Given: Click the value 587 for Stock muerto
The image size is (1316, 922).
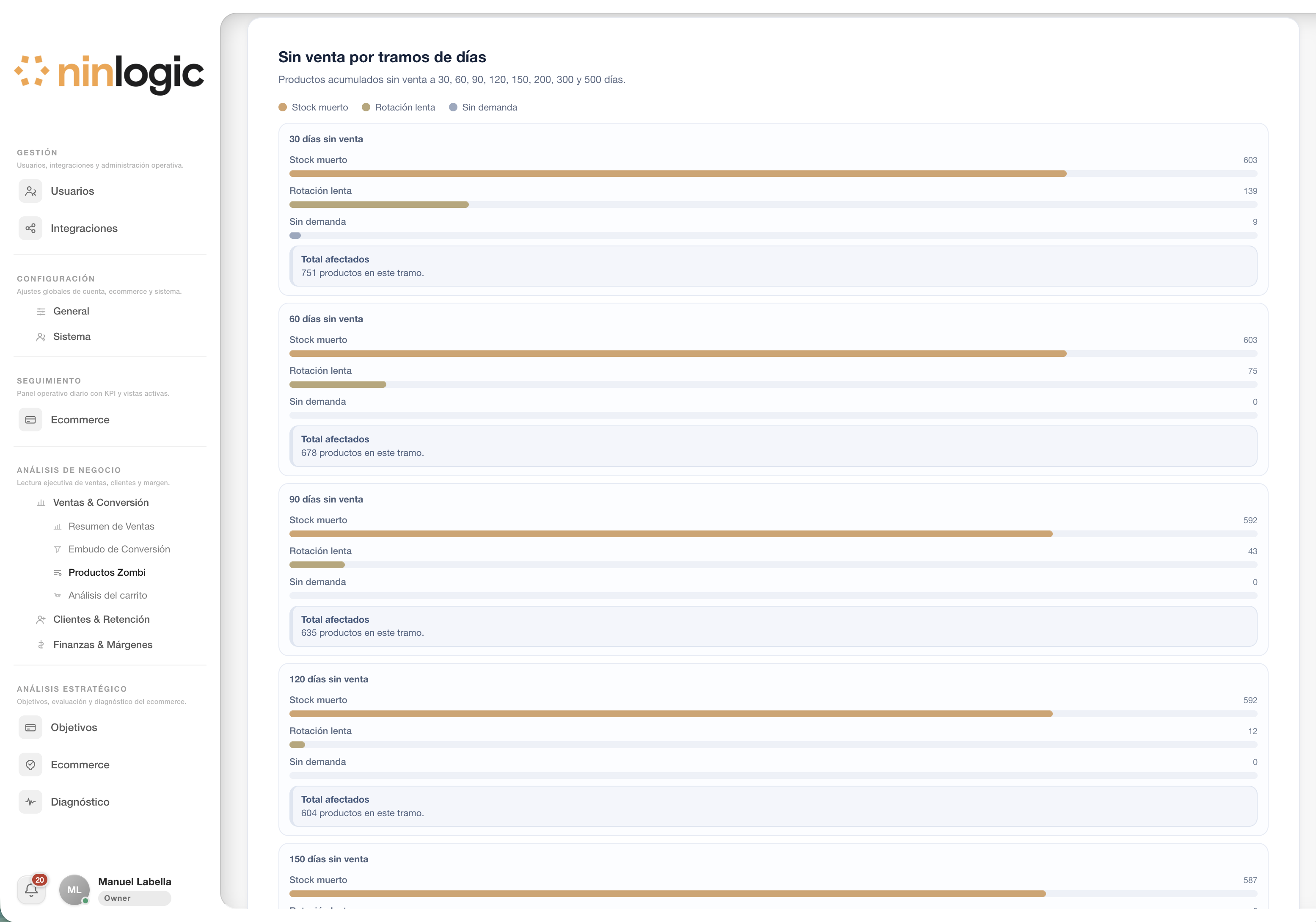Looking at the screenshot, I should tap(1251, 880).
